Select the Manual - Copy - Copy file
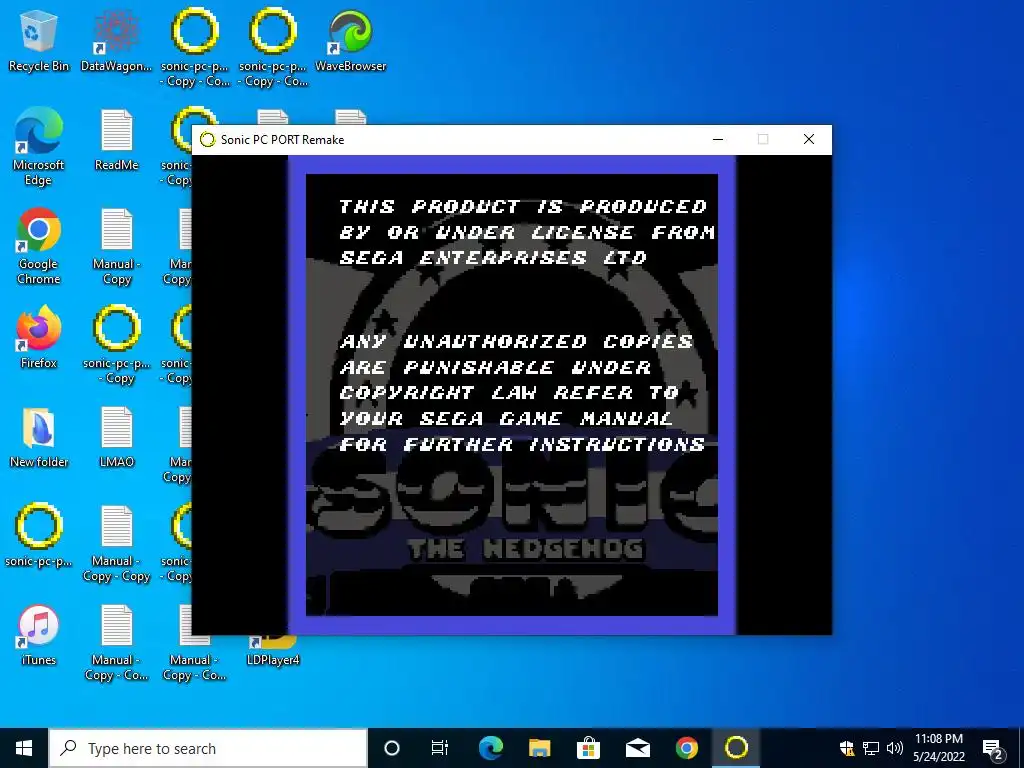The height and width of the screenshot is (768, 1024). [x=116, y=543]
